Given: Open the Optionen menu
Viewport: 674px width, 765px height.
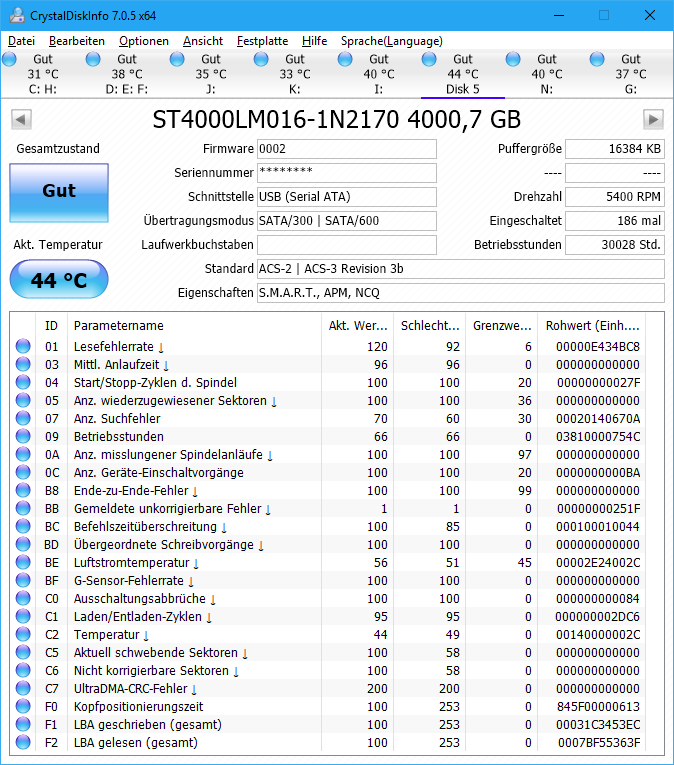Looking at the screenshot, I should click(143, 41).
